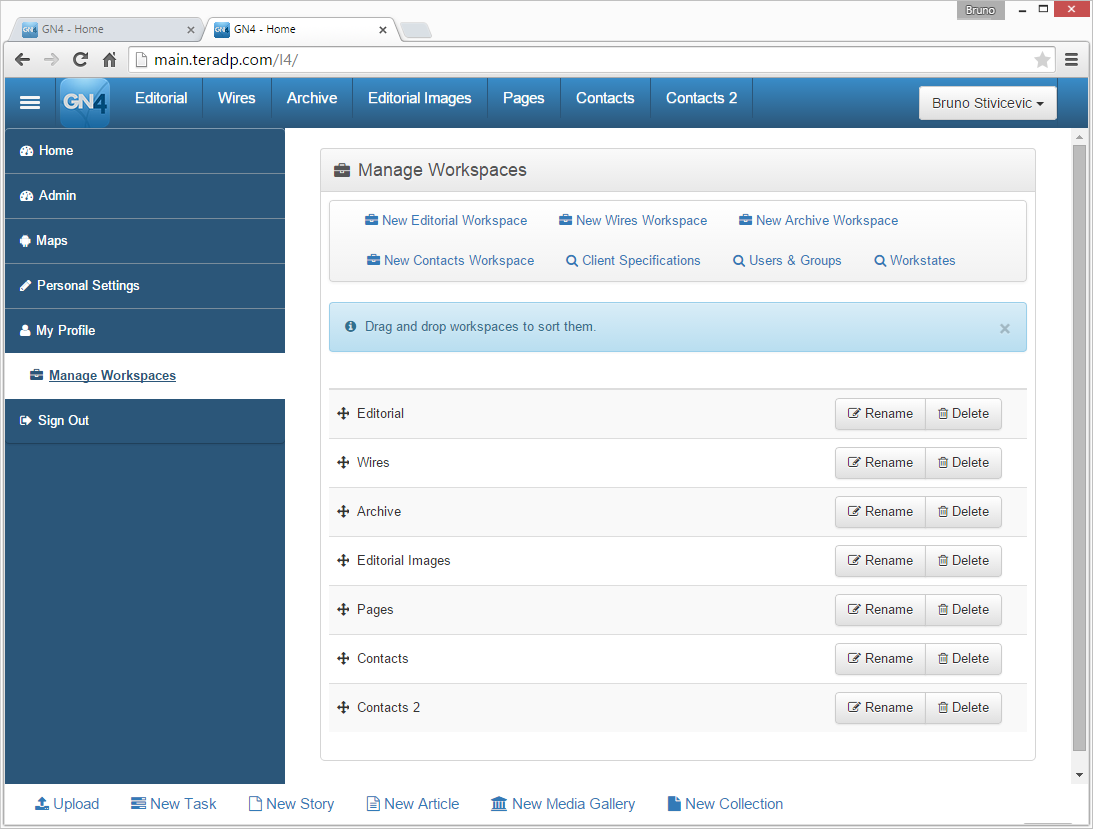Delete the Wires workspace
This screenshot has height=829, width=1093.
point(963,463)
